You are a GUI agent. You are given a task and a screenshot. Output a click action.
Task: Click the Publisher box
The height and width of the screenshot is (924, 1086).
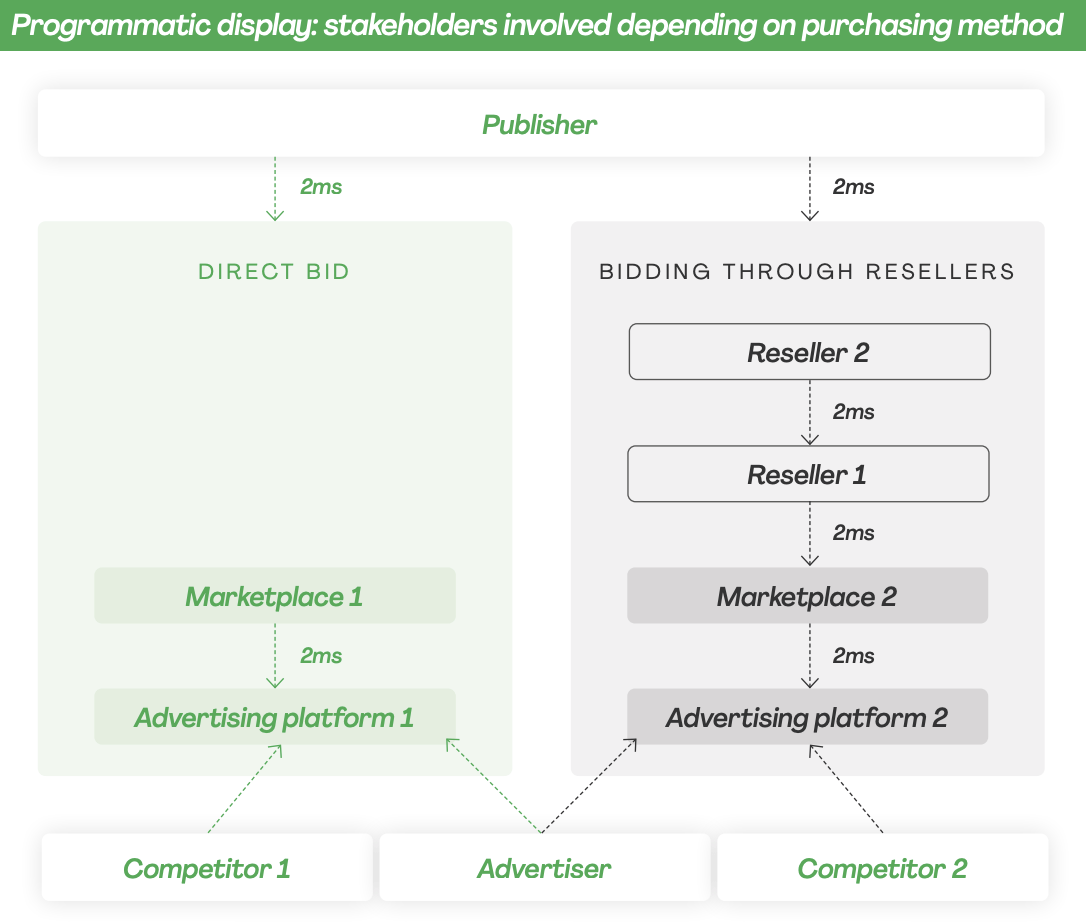[x=540, y=124]
